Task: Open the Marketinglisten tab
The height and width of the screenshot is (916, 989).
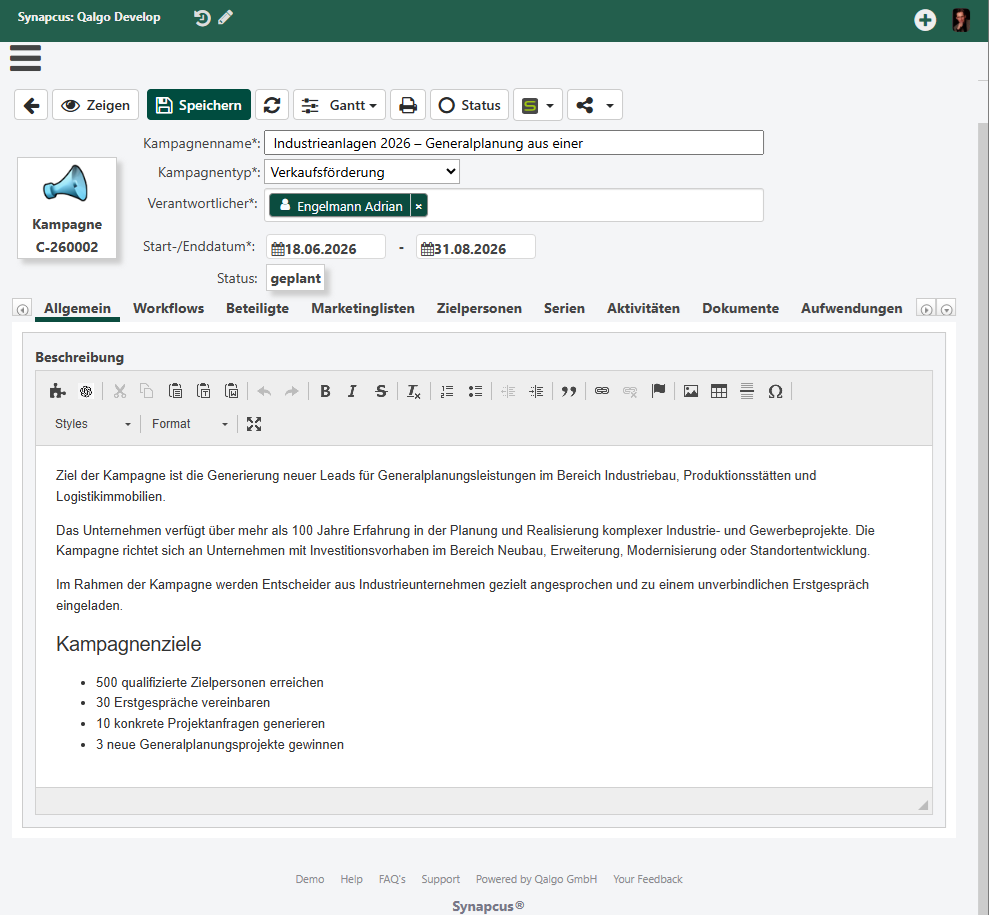Action: coord(363,308)
